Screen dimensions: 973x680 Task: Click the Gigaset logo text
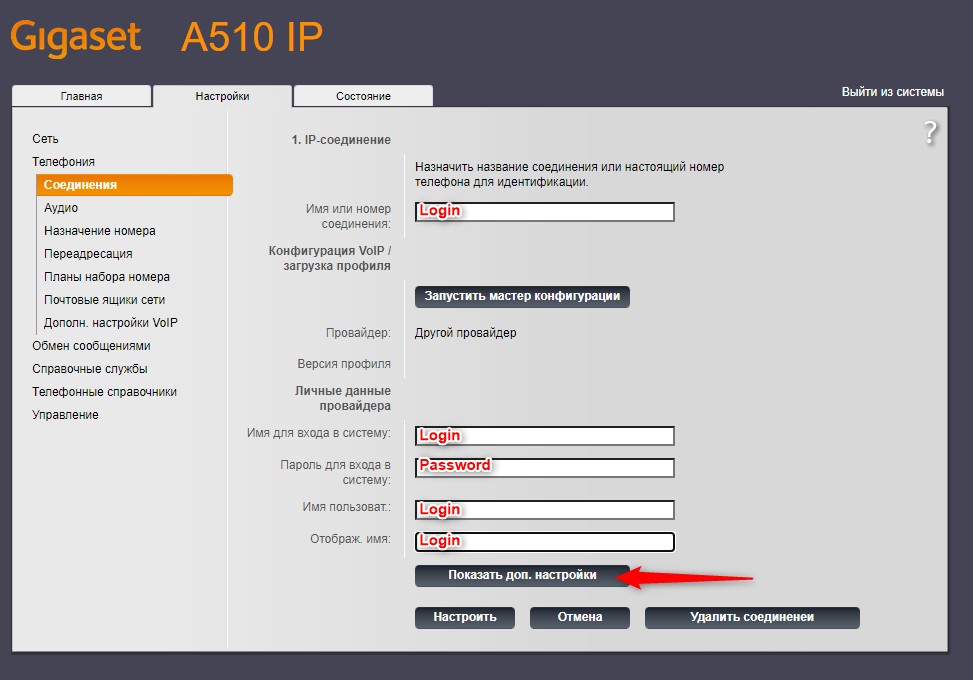coord(76,37)
